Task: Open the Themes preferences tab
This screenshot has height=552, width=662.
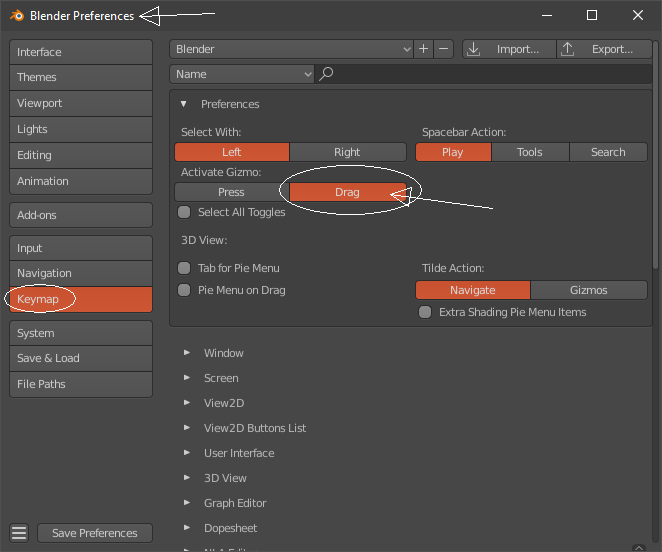Action: (x=81, y=77)
